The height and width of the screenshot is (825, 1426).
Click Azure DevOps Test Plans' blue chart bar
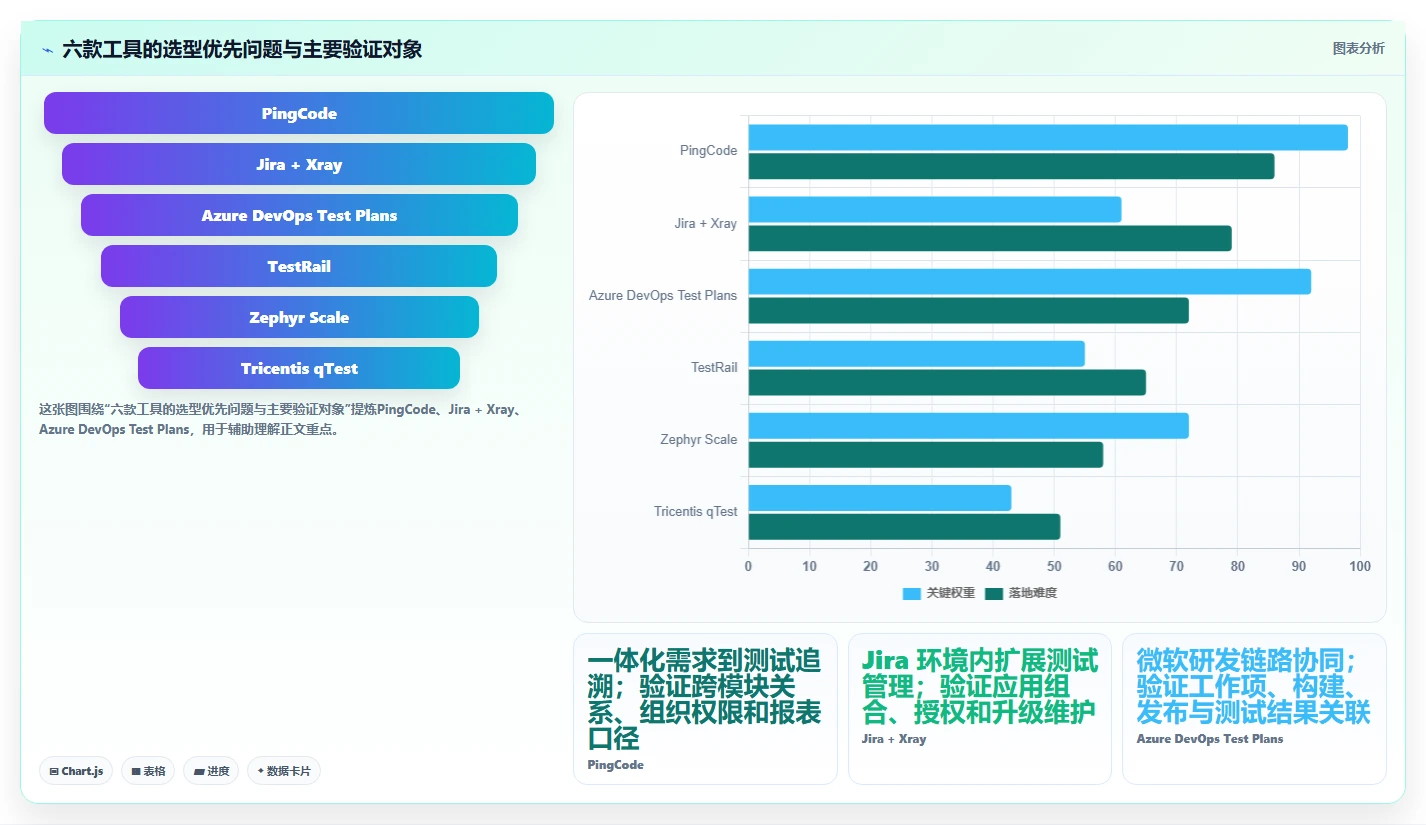(x=1029, y=281)
